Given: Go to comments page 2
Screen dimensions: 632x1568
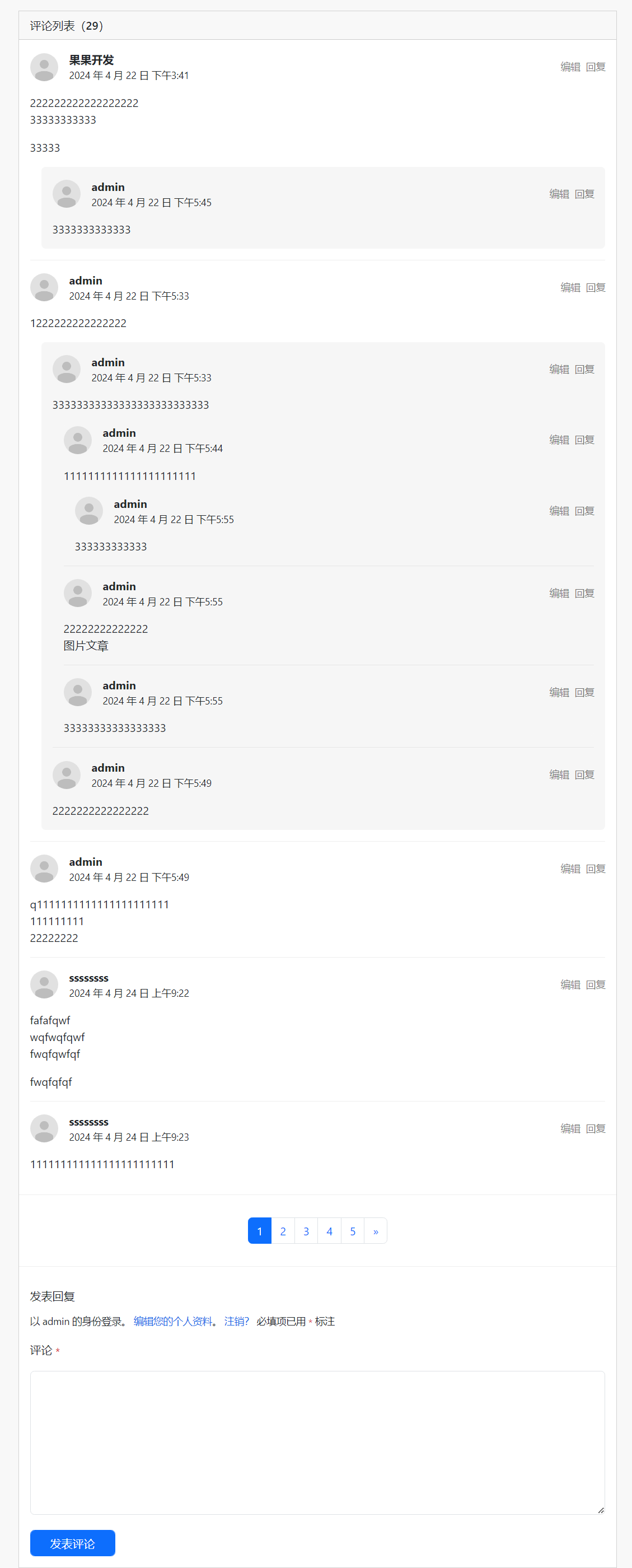Looking at the screenshot, I should 283,1231.
